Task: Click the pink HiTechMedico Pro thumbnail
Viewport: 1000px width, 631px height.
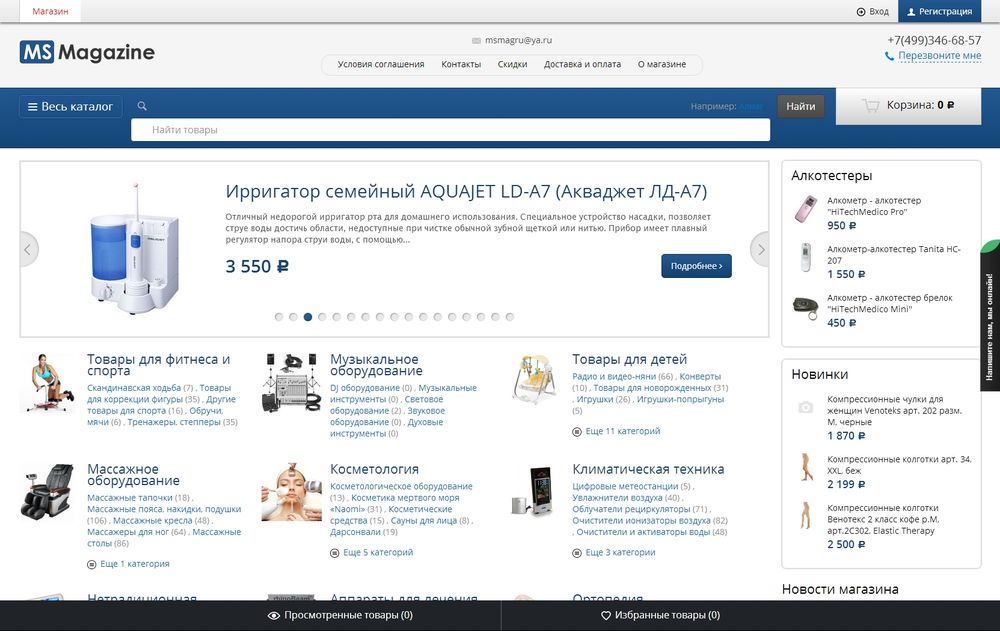Action: point(805,209)
